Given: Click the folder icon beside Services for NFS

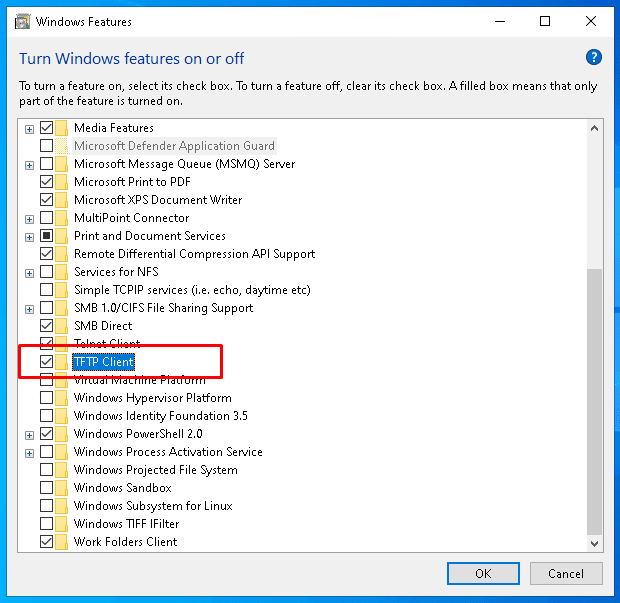Looking at the screenshot, I should [61, 272].
